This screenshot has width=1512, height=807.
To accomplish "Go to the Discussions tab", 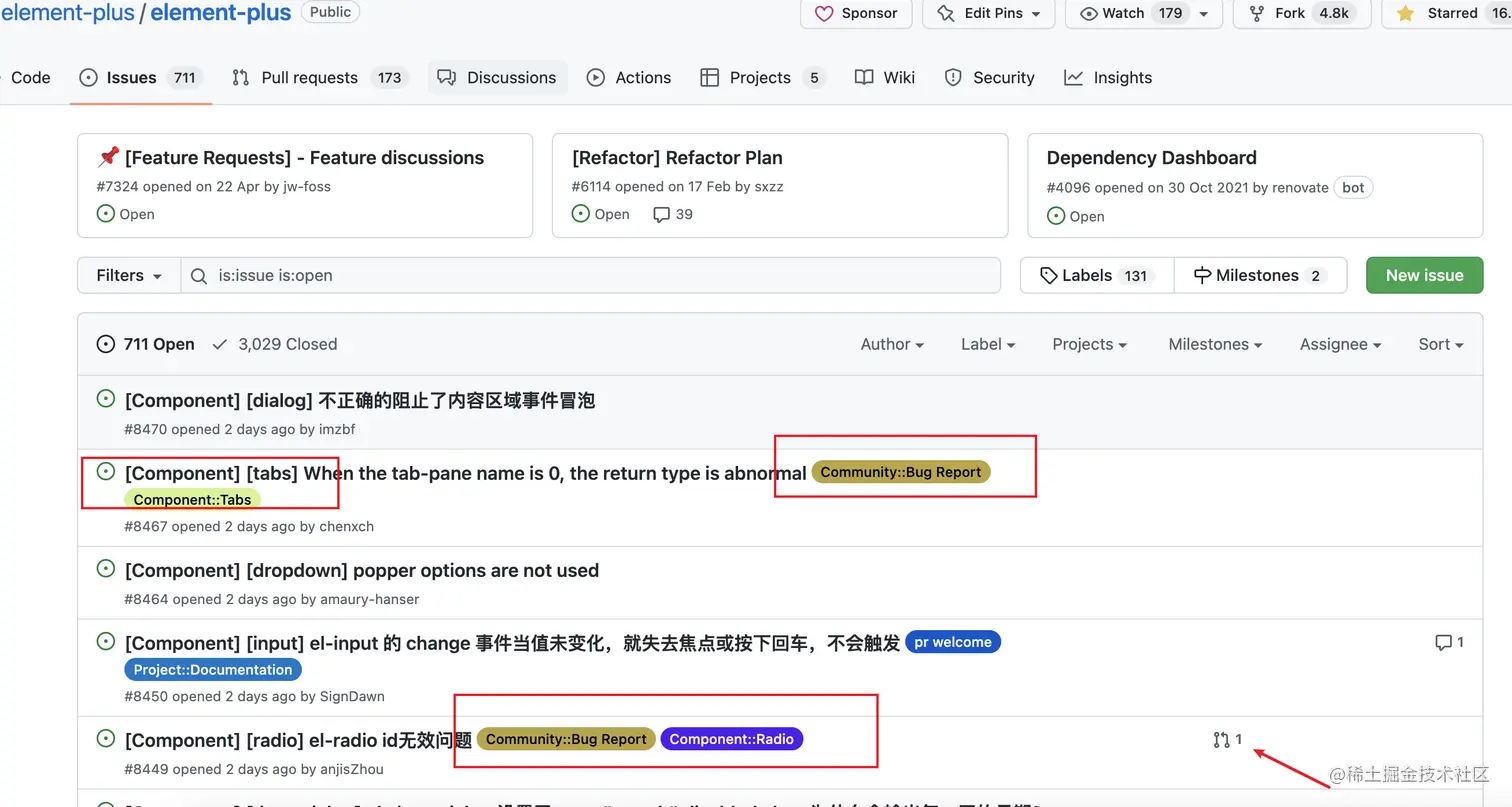I will click(498, 77).
